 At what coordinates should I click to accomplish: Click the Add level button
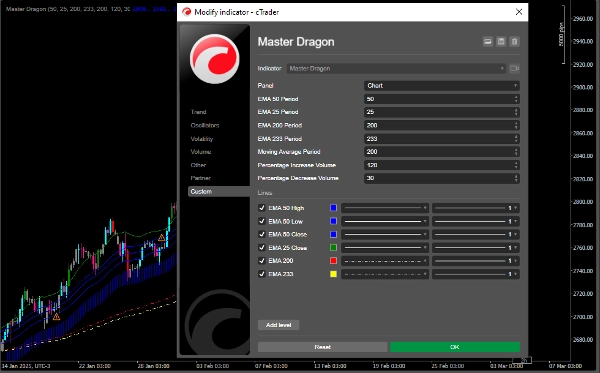(279, 325)
